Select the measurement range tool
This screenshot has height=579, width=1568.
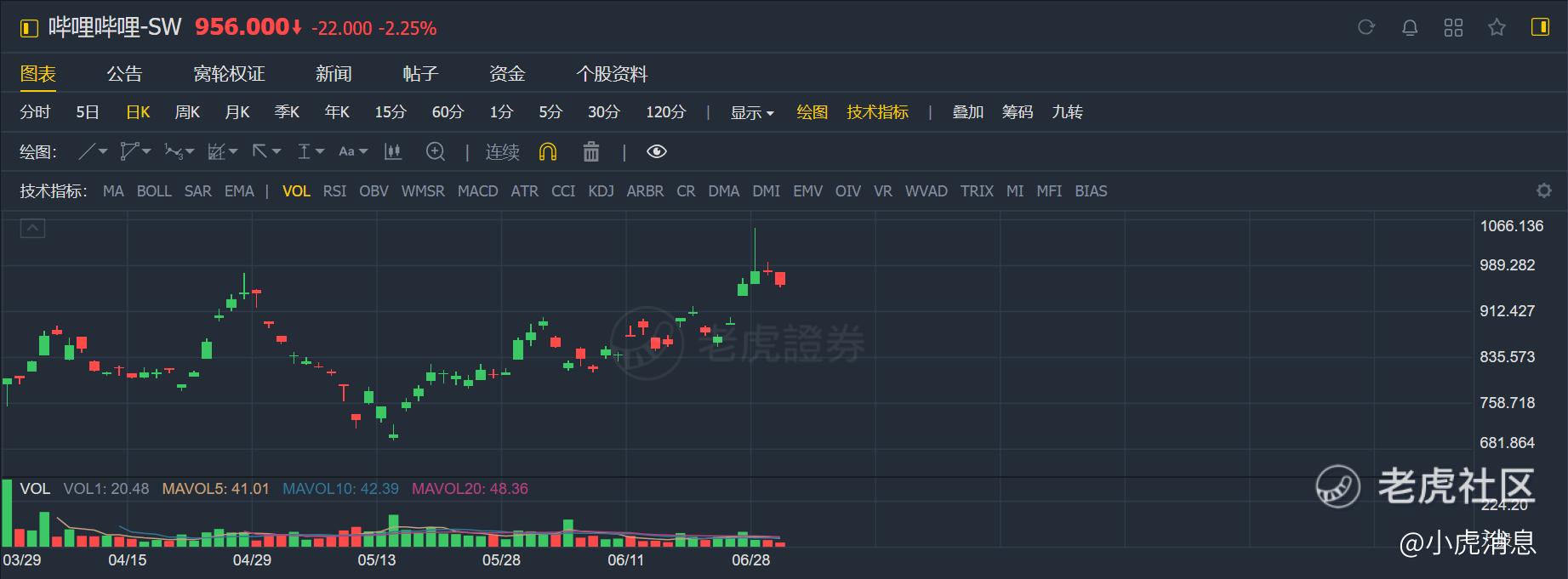[x=304, y=152]
